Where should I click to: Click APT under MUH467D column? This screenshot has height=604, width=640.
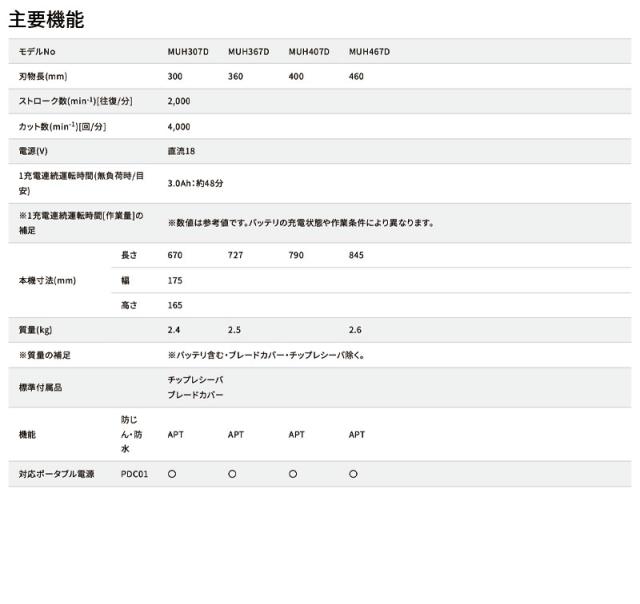357,435
